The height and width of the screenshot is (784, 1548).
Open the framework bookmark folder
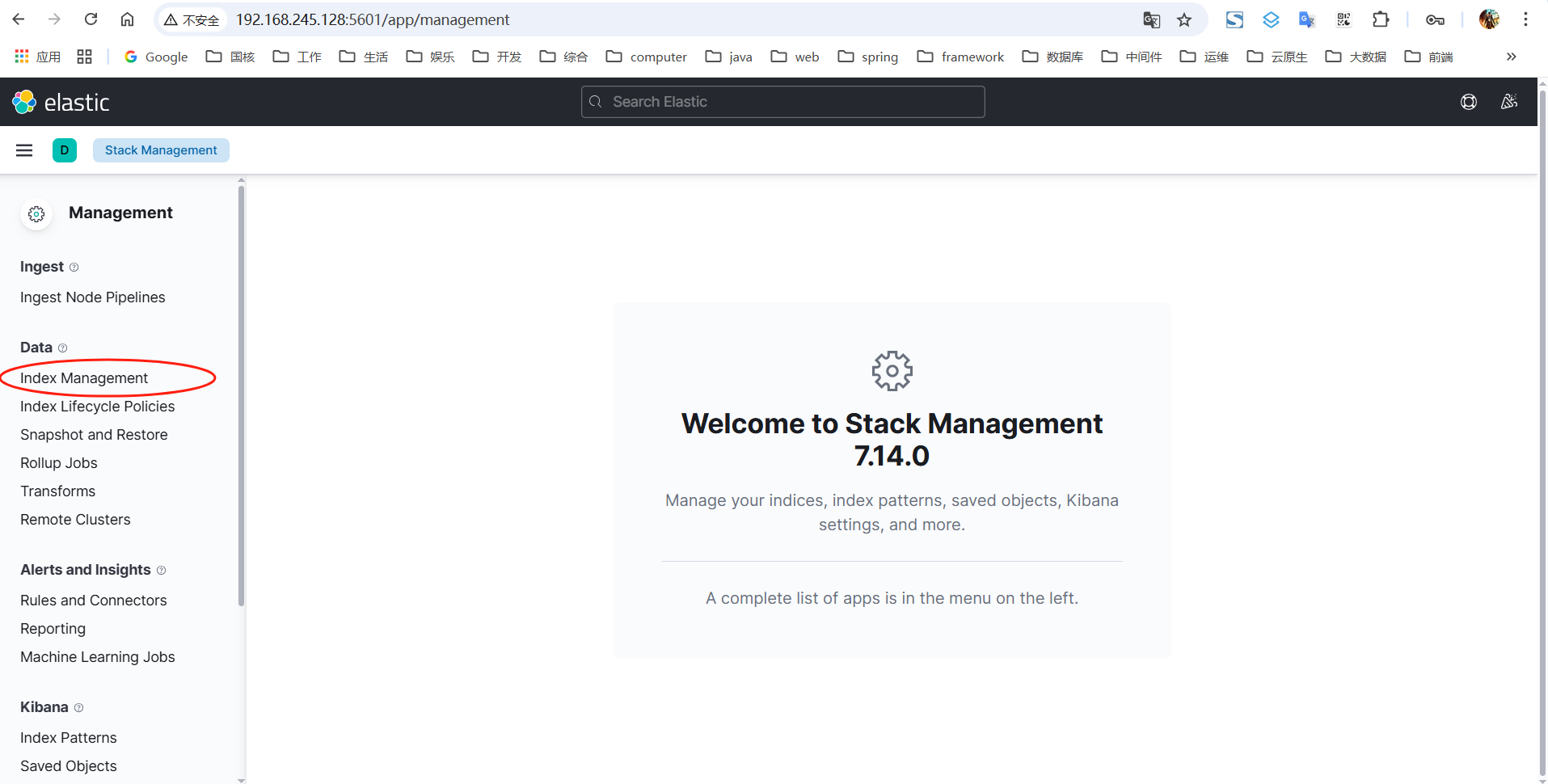coord(960,57)
